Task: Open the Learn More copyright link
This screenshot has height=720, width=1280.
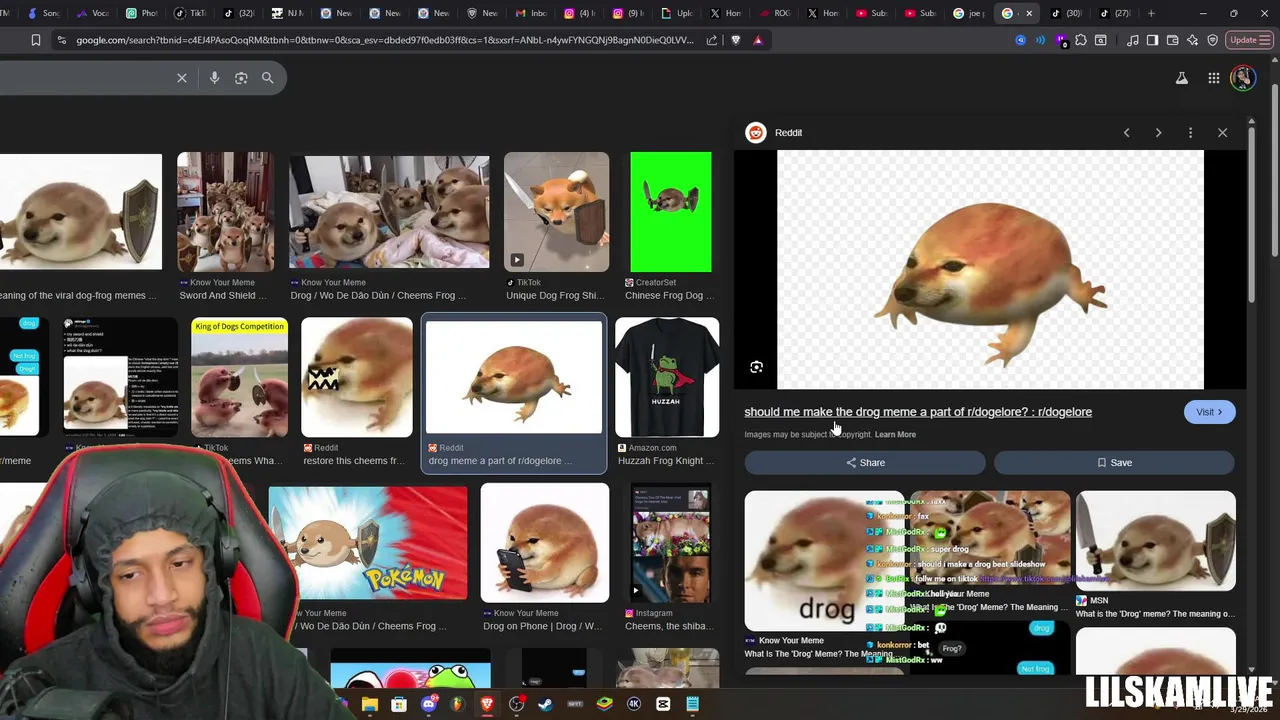Action: coord(895,434)
